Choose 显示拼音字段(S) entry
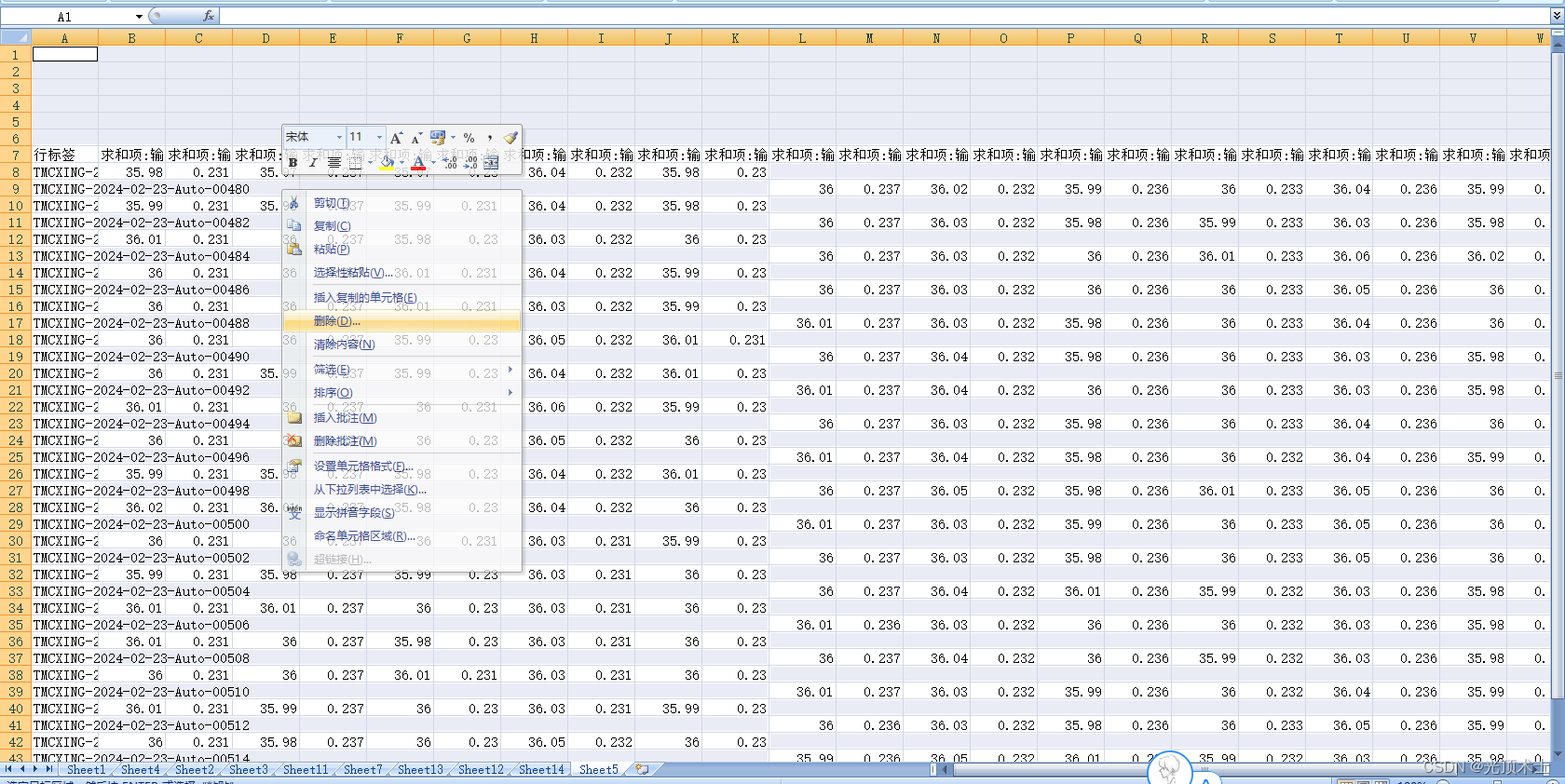 [401, 512]
